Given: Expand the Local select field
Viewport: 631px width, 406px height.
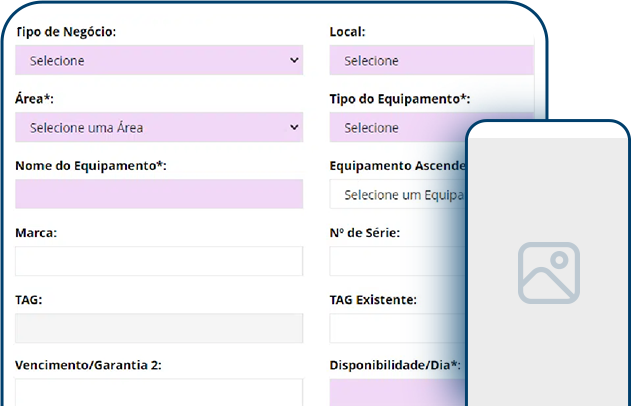Looking at the screenshot, I should click(431, 61).
